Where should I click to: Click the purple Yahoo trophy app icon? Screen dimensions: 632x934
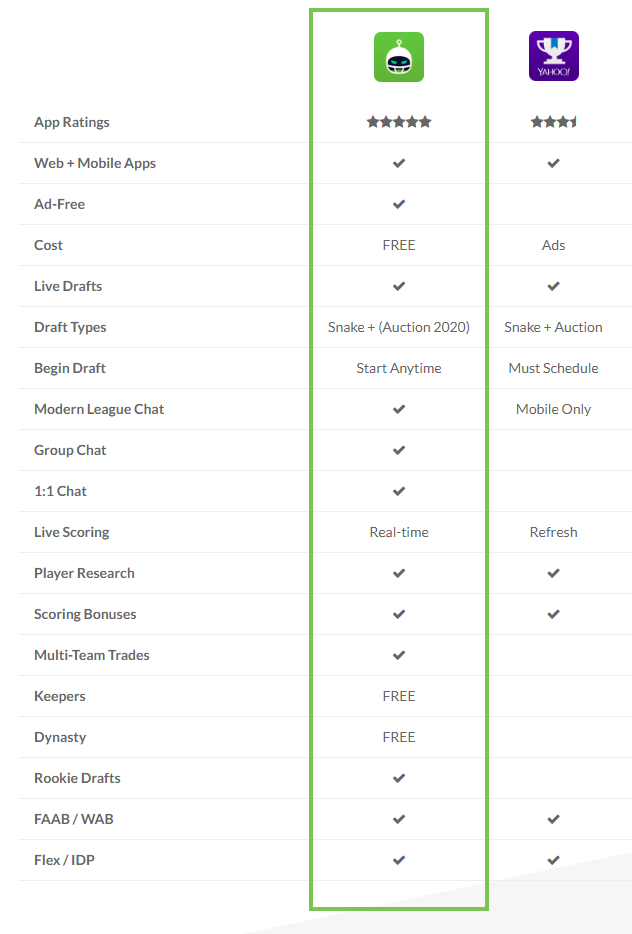(x=553, y=57)
